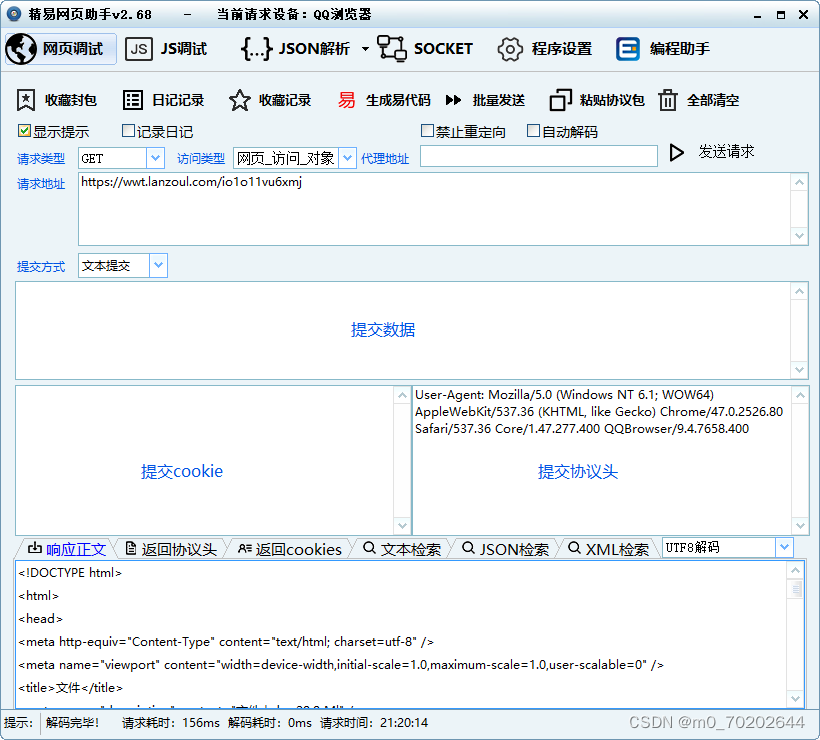Click the 提交数据 scrollbar up arrow
Image resolution: width=820 pixels, height=740 pixels.
coord(799,291)
